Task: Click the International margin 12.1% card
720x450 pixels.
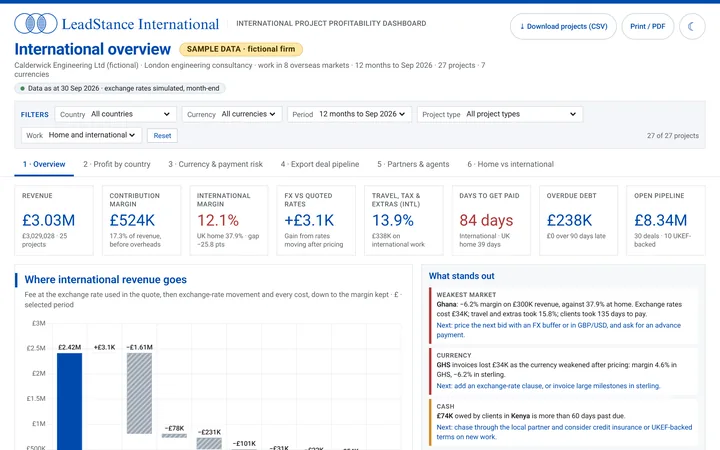Action: coord(229,220)
